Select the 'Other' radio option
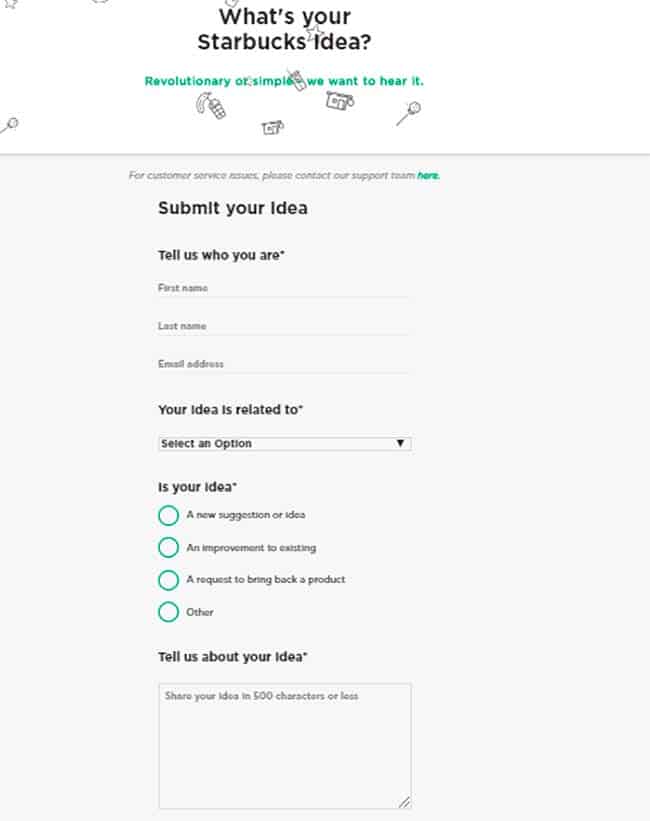 tap(168, 612)
